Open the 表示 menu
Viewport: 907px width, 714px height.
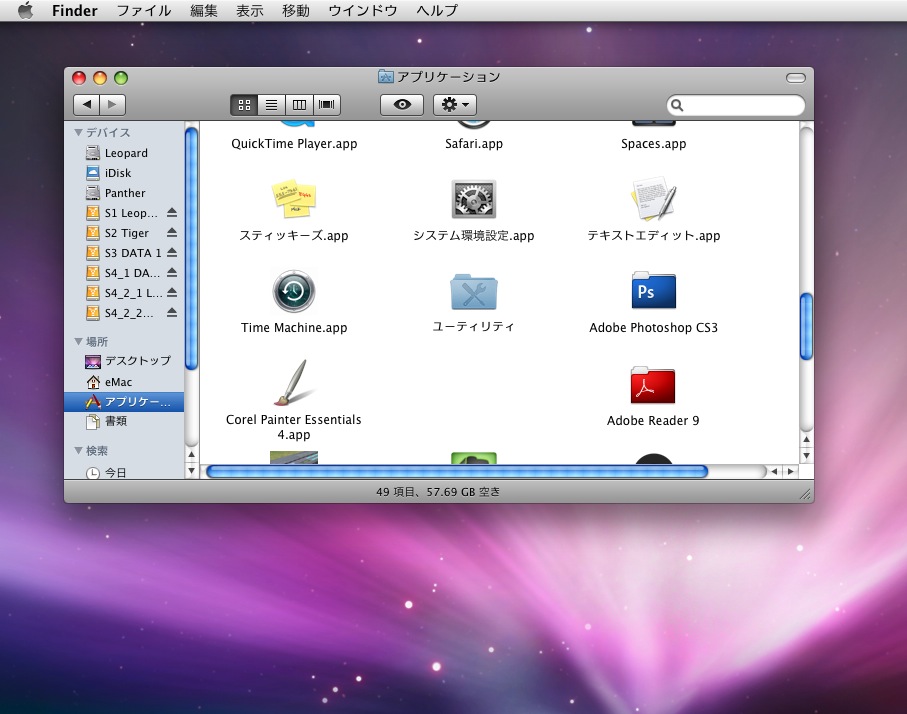[x=249, y=10]
